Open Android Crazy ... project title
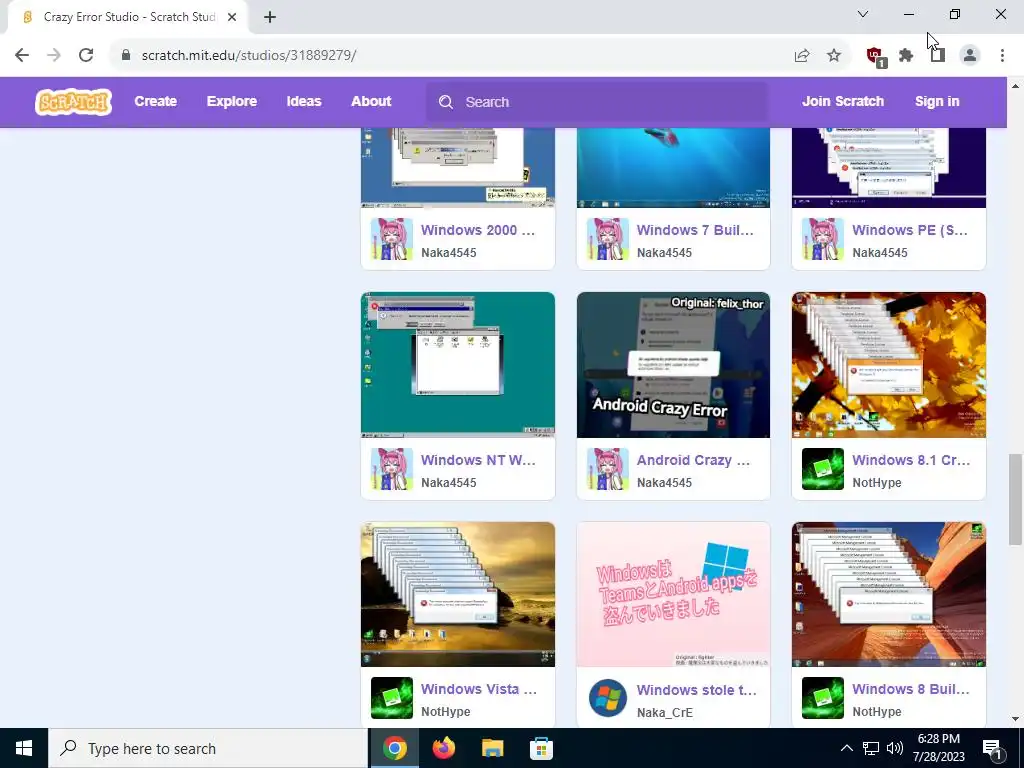Viewport: 1024px width, 768px height. 693,460
